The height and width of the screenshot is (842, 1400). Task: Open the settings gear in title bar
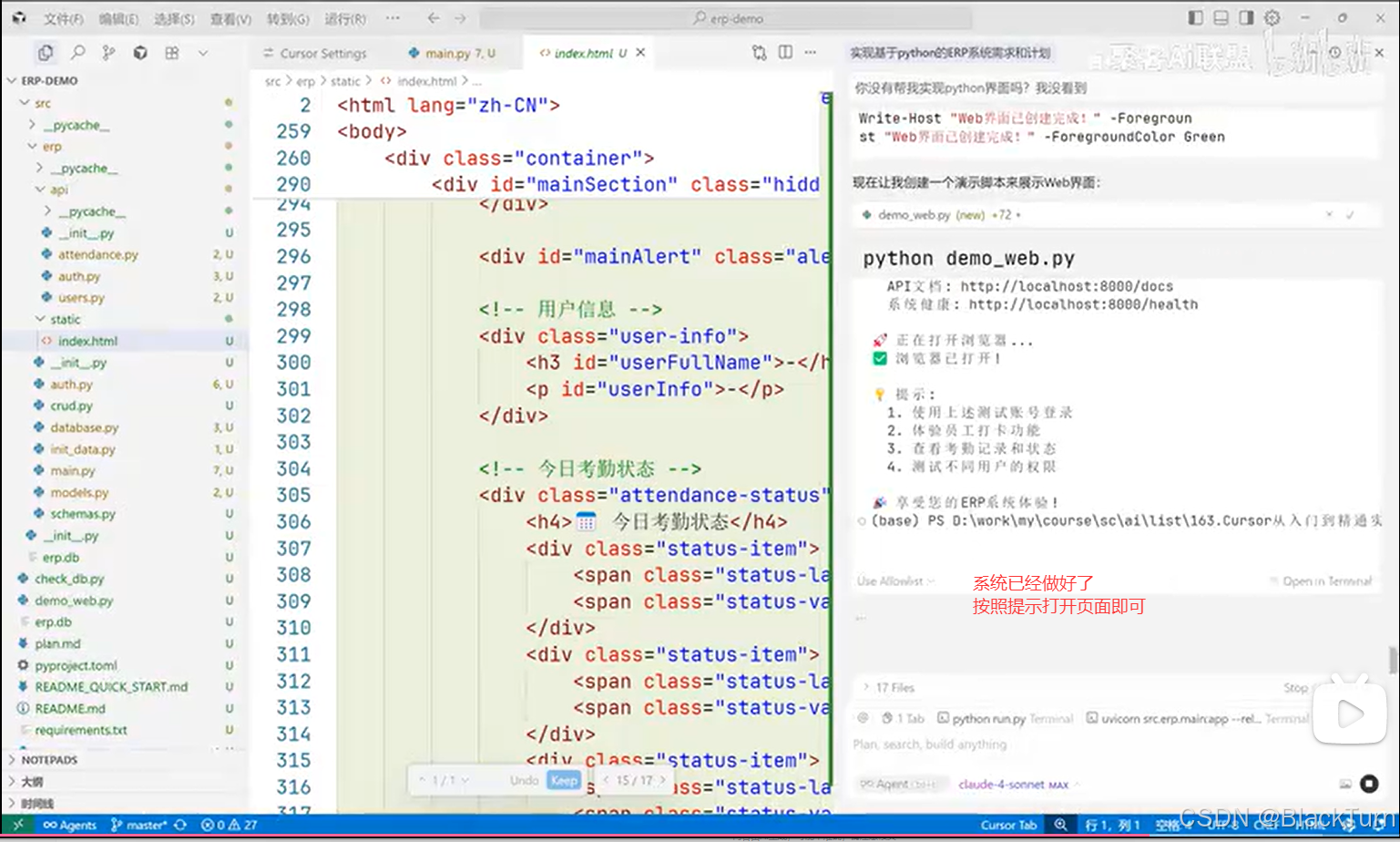(1272, 17)
